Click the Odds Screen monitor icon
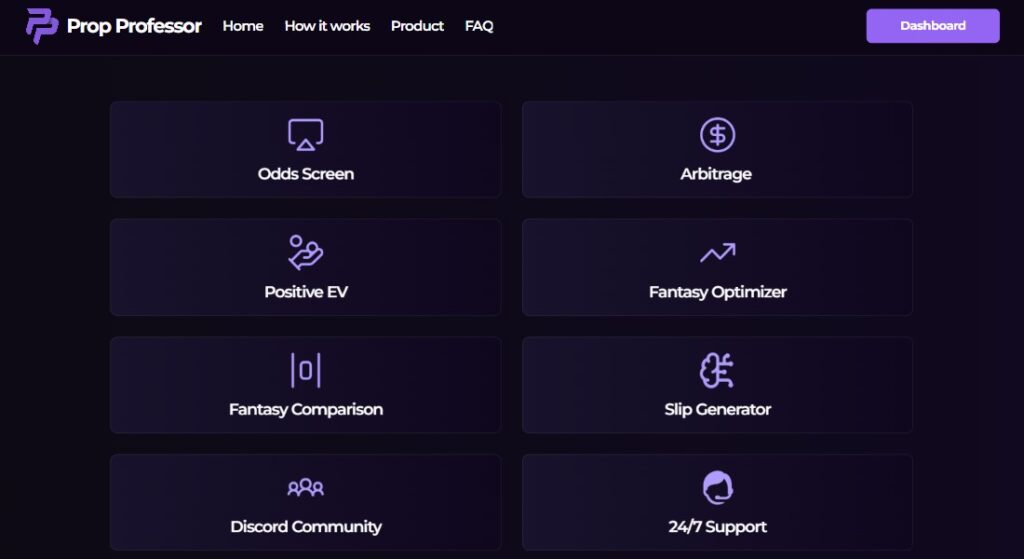 [x=305, y=135]
